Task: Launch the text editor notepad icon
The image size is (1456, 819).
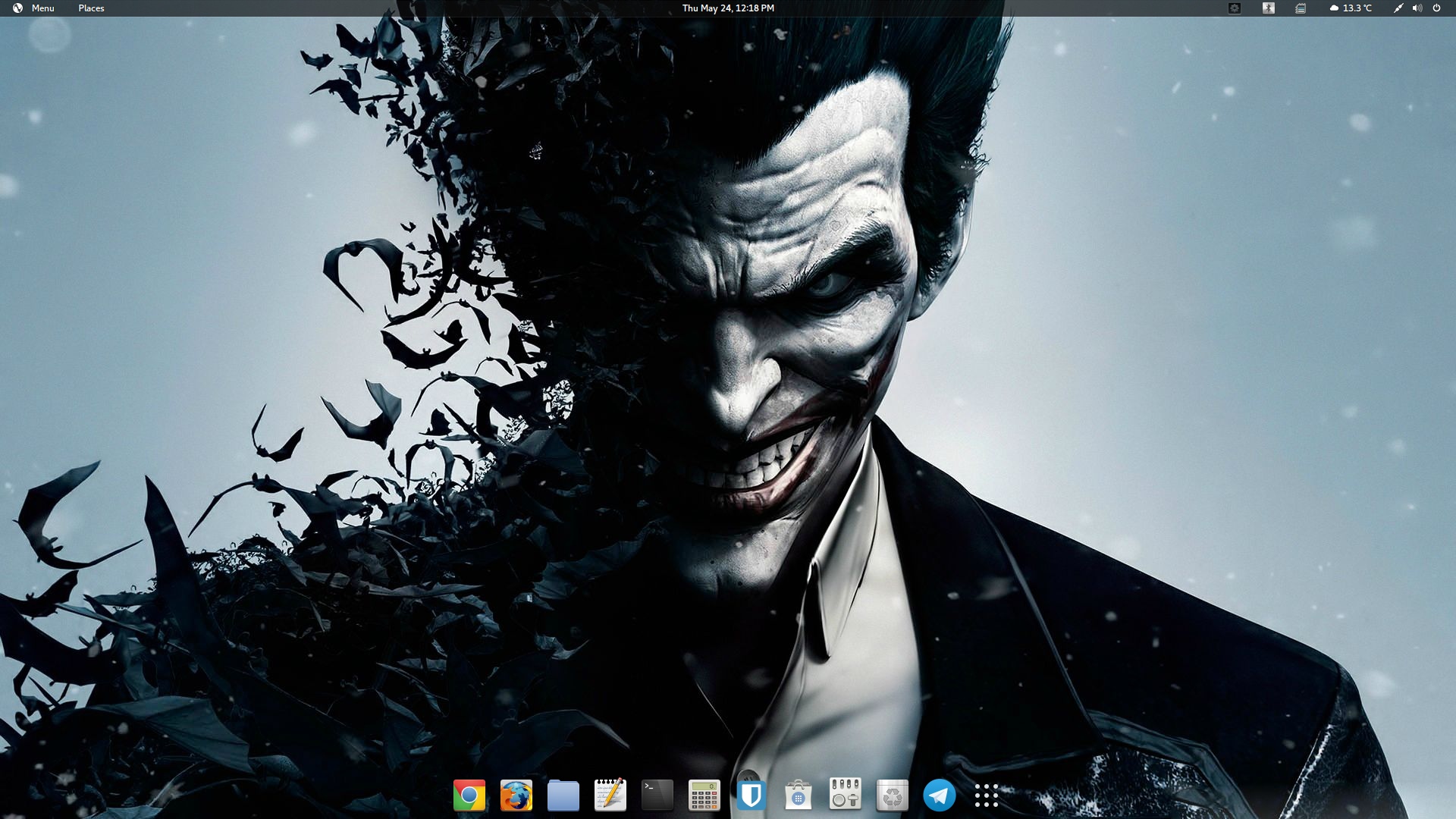Action: pyautogui.click(x=610, y=795)
